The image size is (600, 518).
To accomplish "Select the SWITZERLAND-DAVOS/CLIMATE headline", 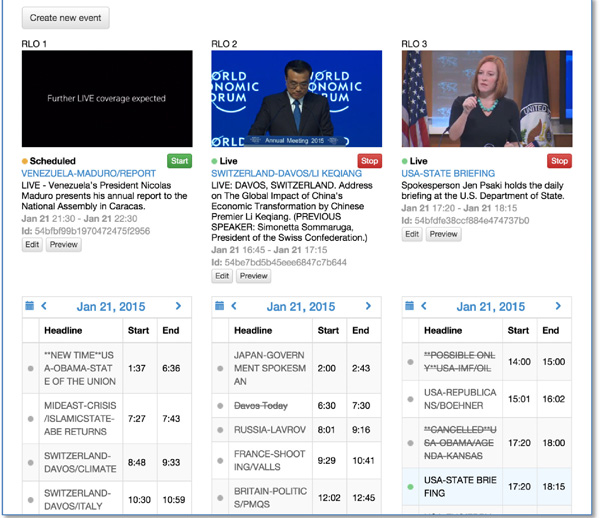I will [80, 463].
